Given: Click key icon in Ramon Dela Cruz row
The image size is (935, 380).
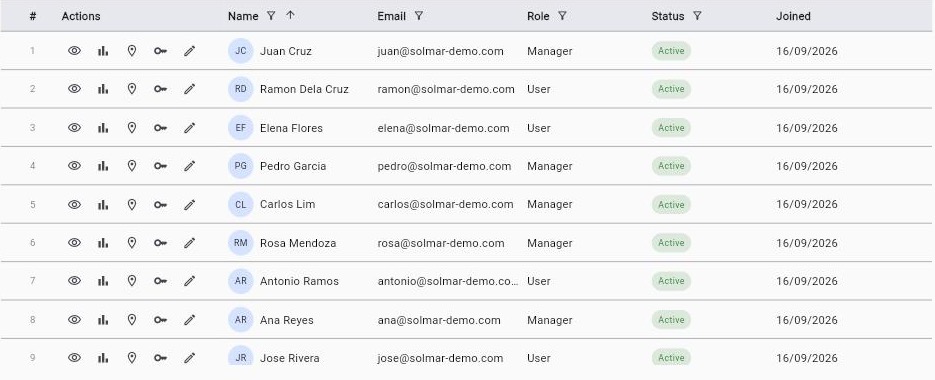Looking at the screenshot, I should (160, 89).
